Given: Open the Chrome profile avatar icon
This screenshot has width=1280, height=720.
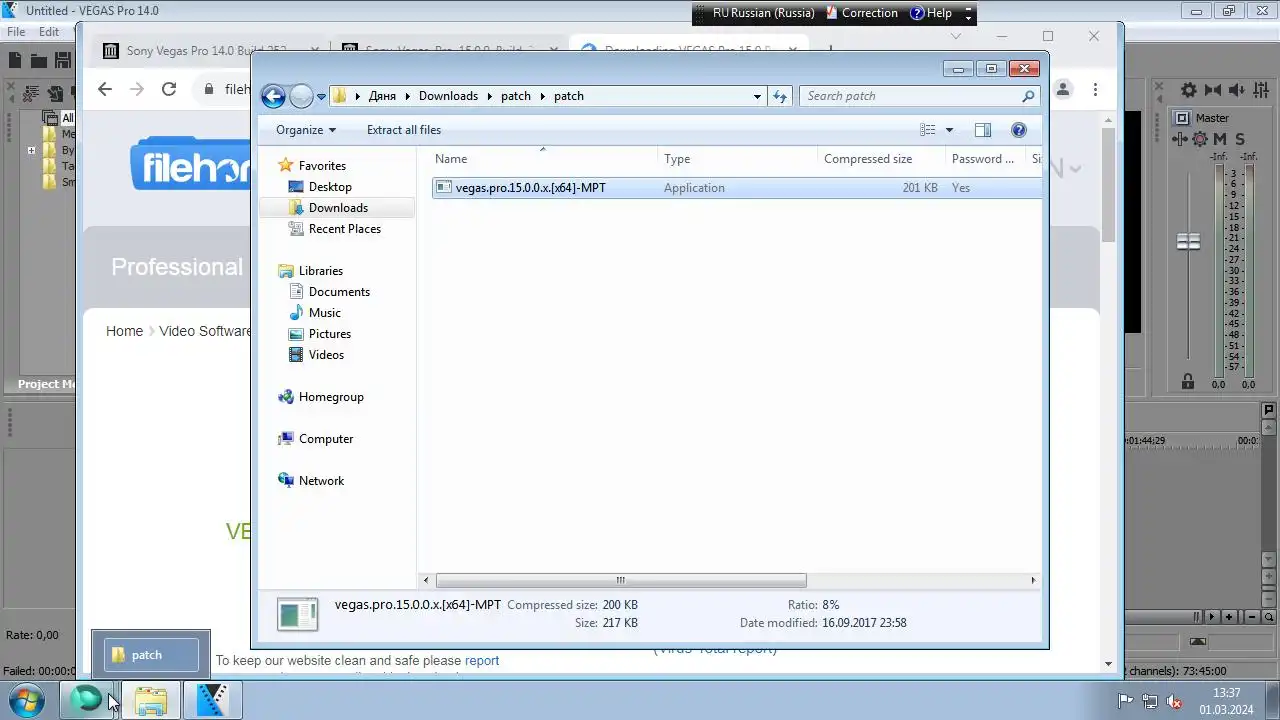Looking at the screenshot, I should pyautogui.click(x=1063, y=89).
